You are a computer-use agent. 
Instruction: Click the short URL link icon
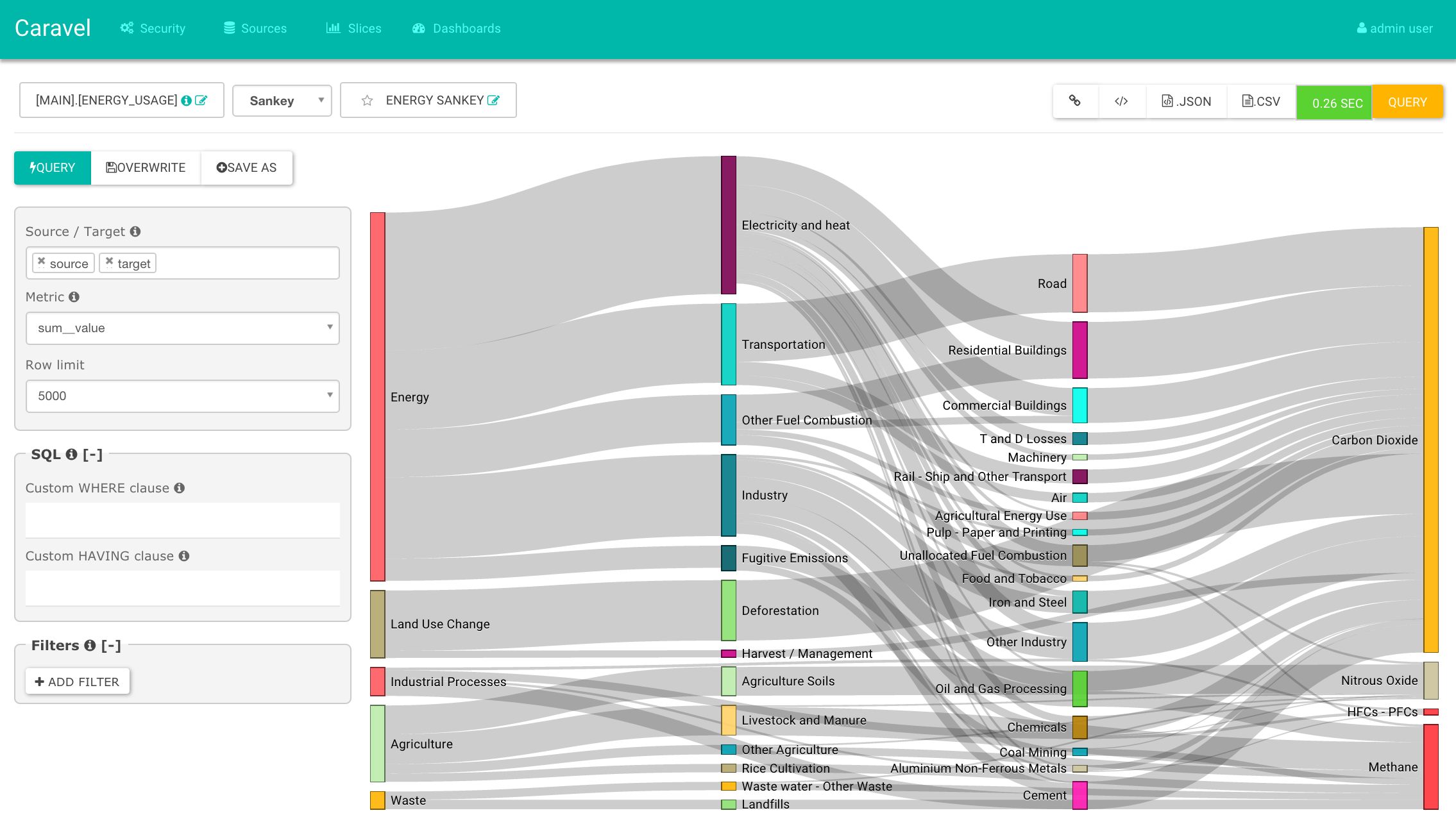tap(1075, 101)
